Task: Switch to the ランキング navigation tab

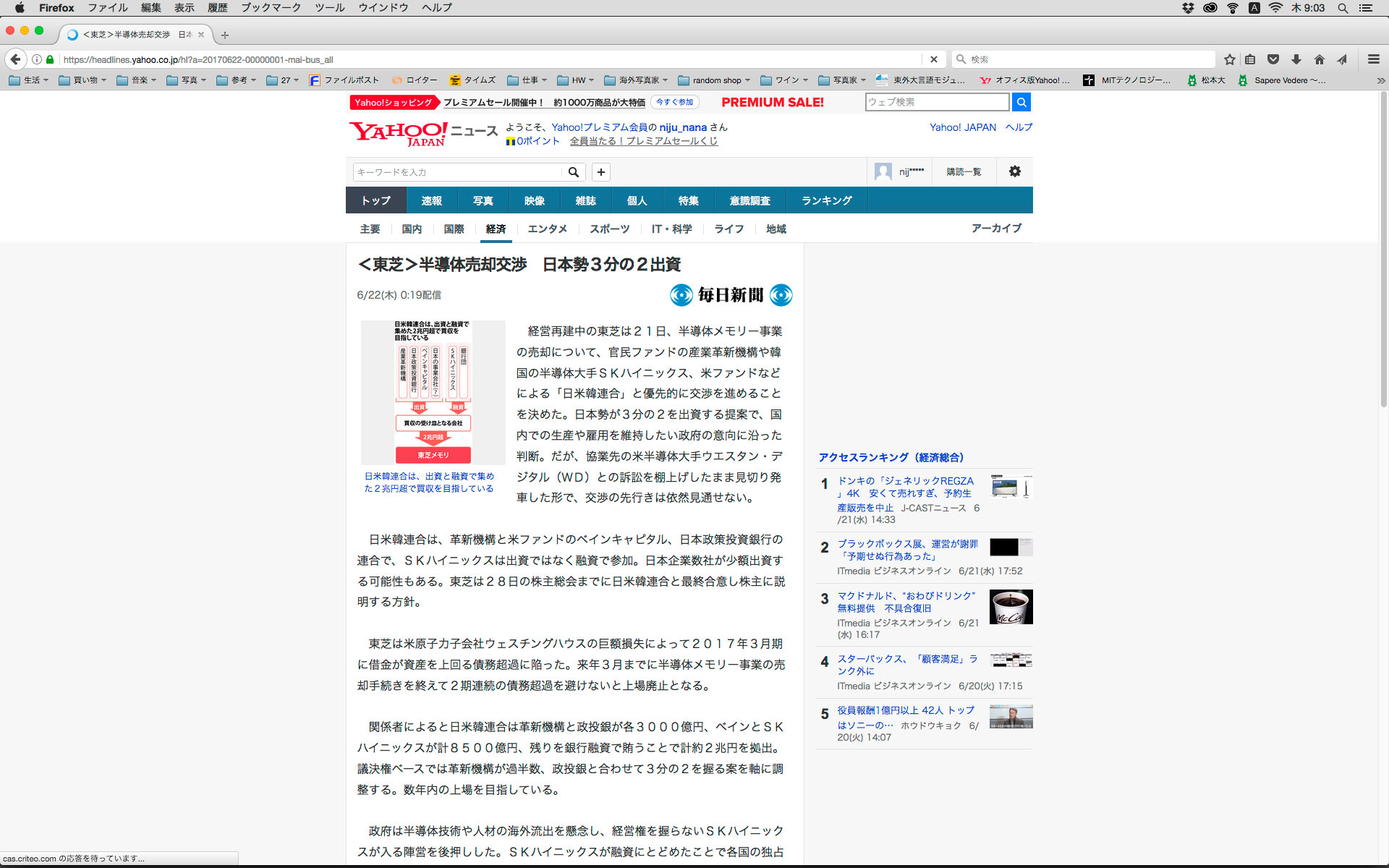Action: point(826,200)
